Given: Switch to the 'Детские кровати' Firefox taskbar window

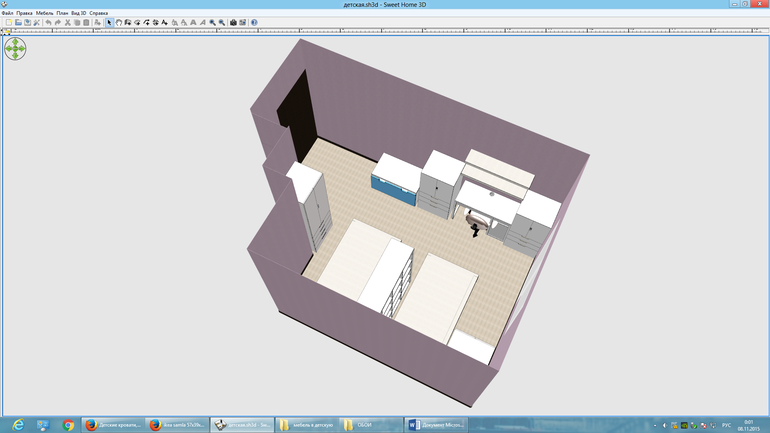Looking at the screenshot, I should click(112, 424).
